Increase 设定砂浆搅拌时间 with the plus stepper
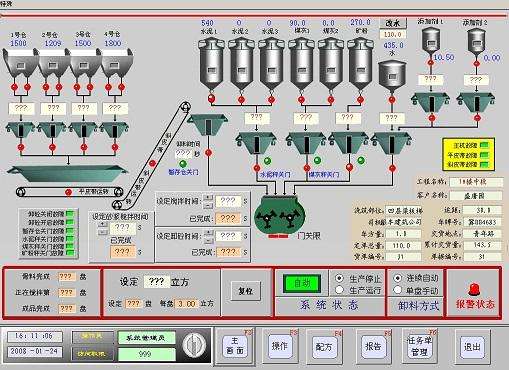This screenshot has width=509, height=370. [x=102, y=224]
